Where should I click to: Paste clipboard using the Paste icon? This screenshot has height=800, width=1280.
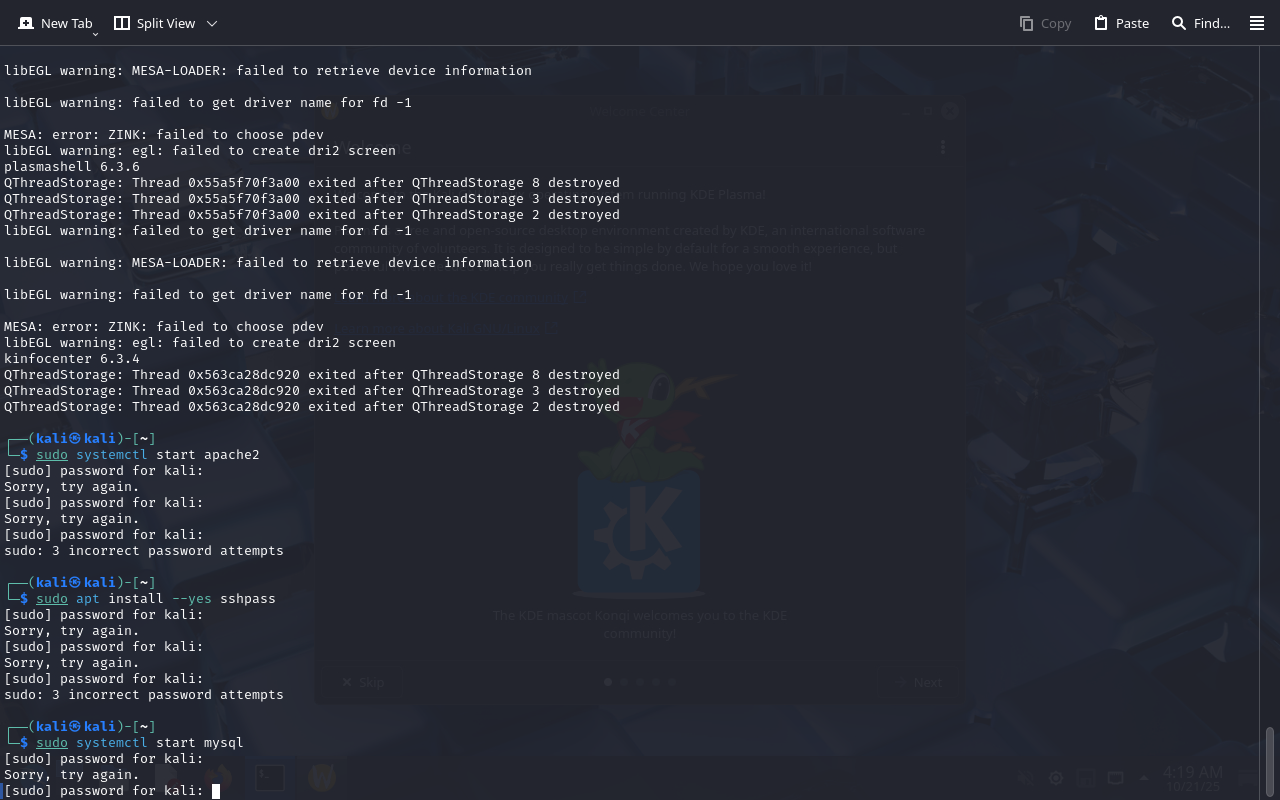(x=1101, y=23)
